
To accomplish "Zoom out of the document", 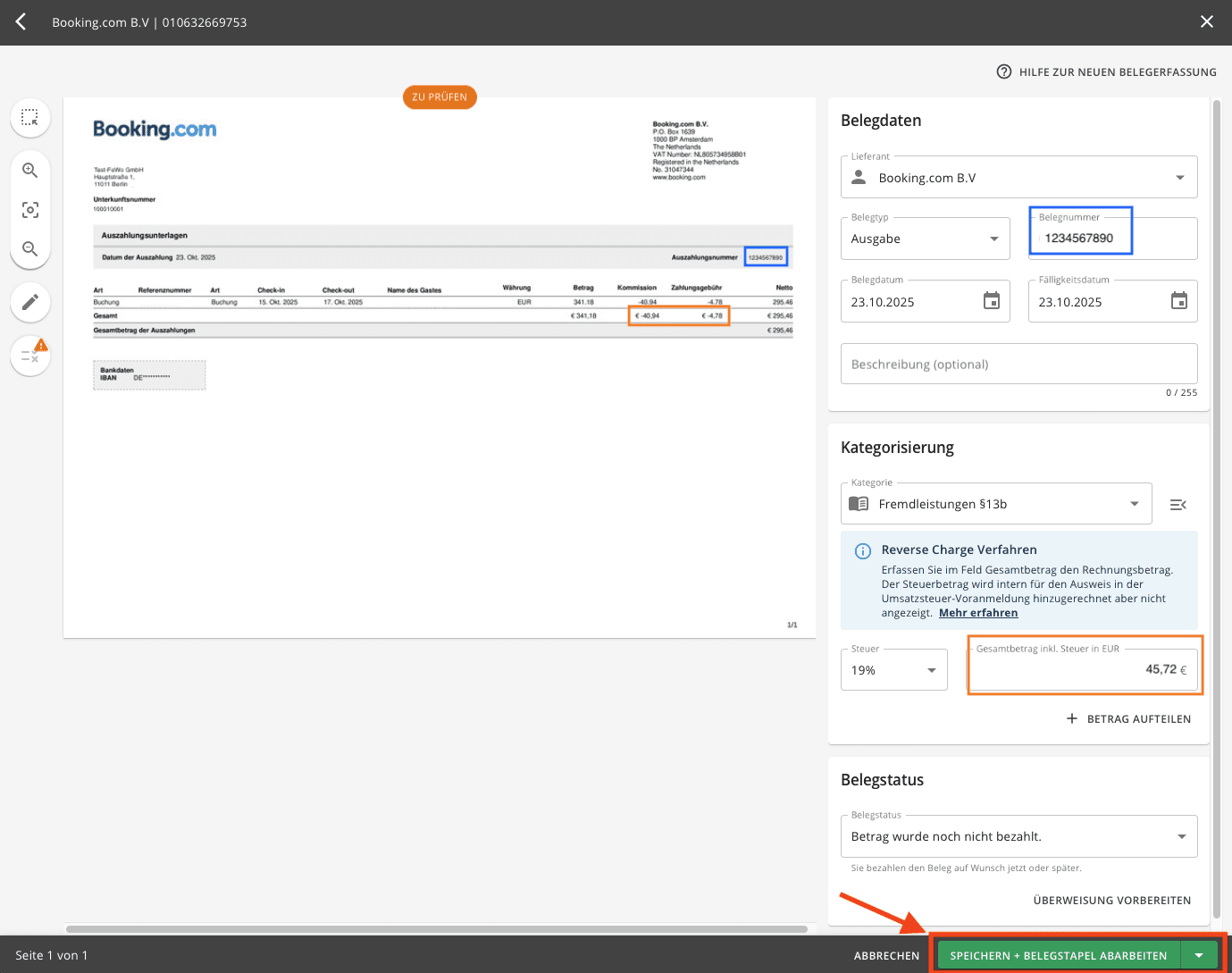I will click(x=30, y=248).
